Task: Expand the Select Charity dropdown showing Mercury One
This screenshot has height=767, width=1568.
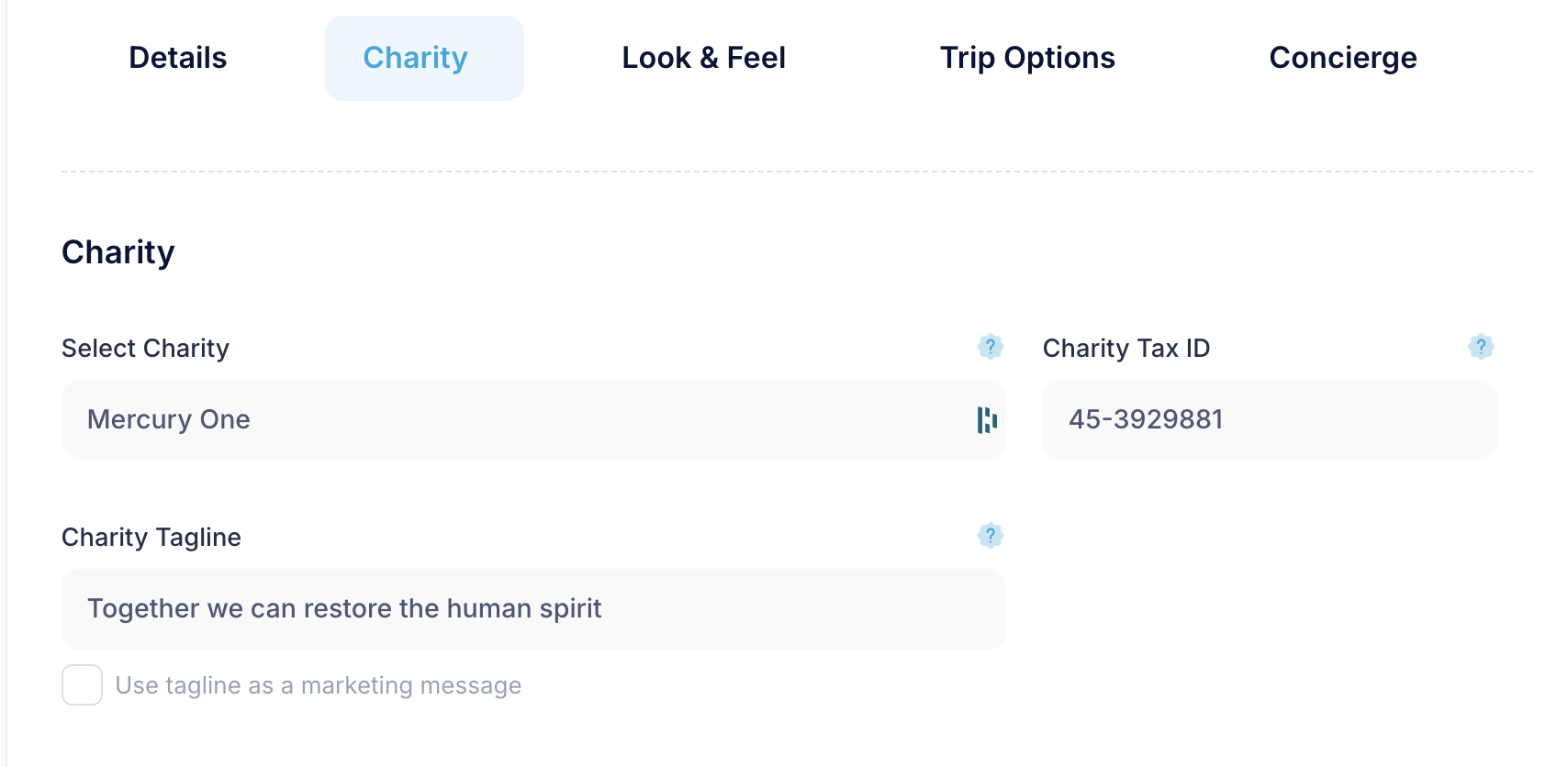Action: pyautogui.click(x=533, y=420)
